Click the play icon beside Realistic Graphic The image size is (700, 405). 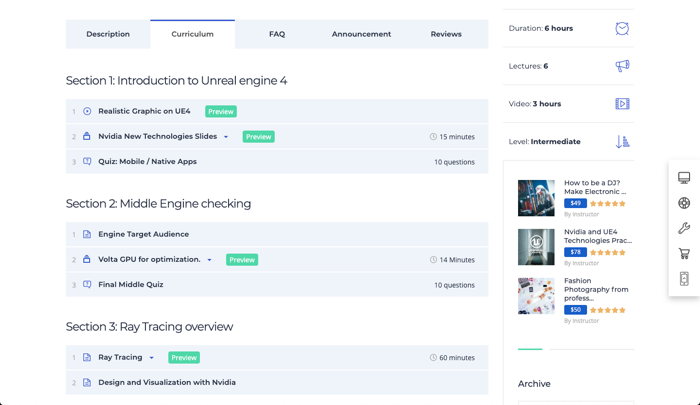pyautogui.click(x=87, y=111)
